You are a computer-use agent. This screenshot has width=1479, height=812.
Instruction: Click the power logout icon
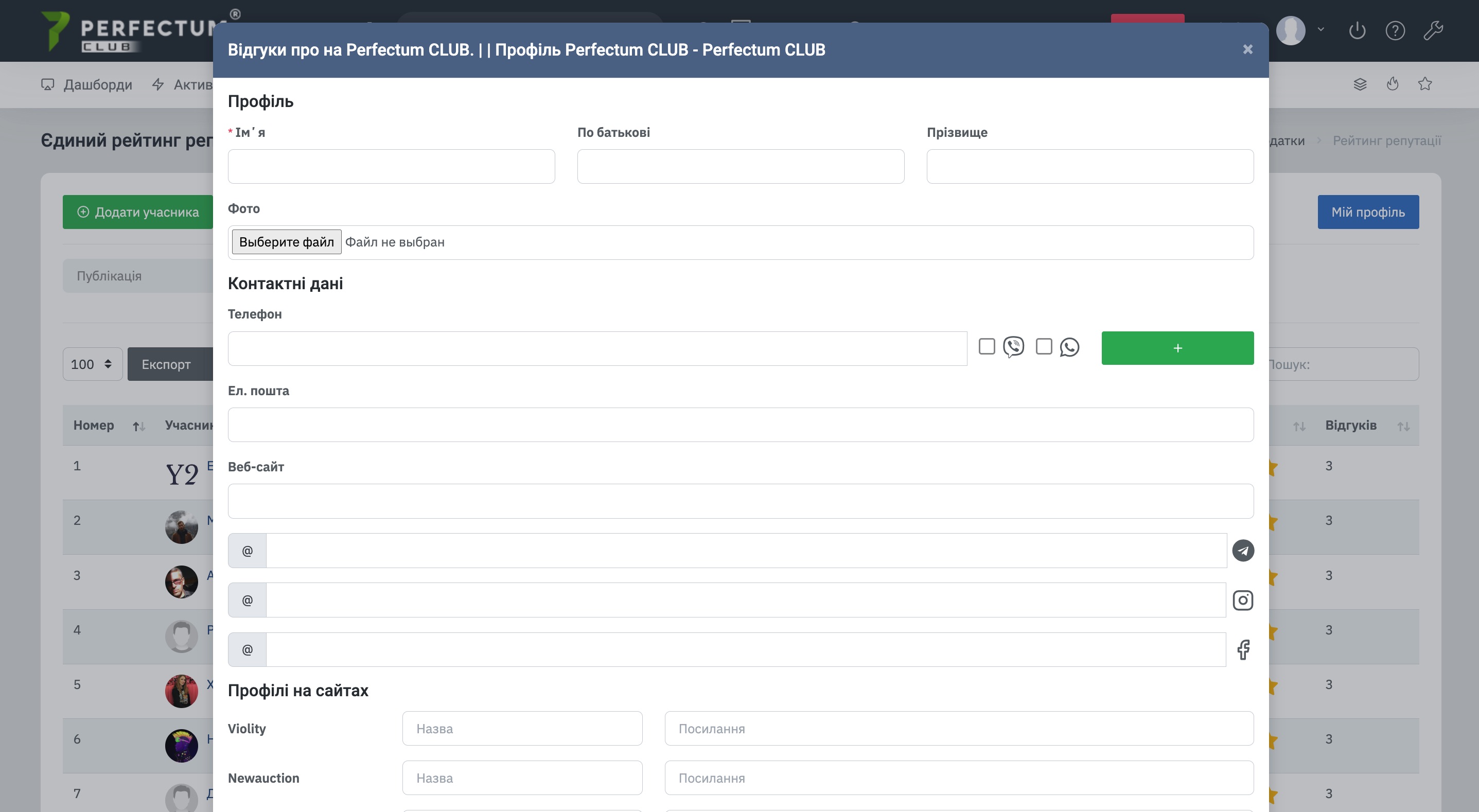coord(1357,30)
